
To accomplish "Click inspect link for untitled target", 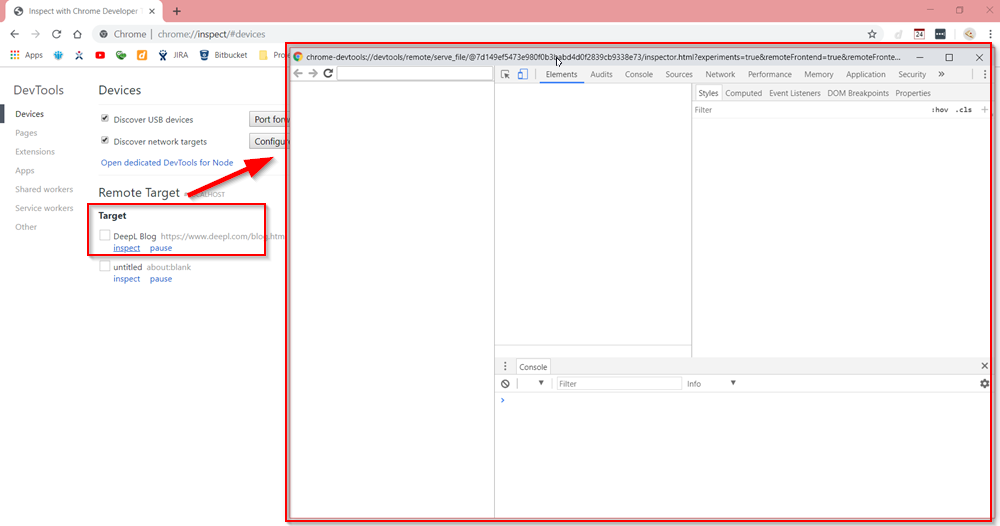I will 126,279.
